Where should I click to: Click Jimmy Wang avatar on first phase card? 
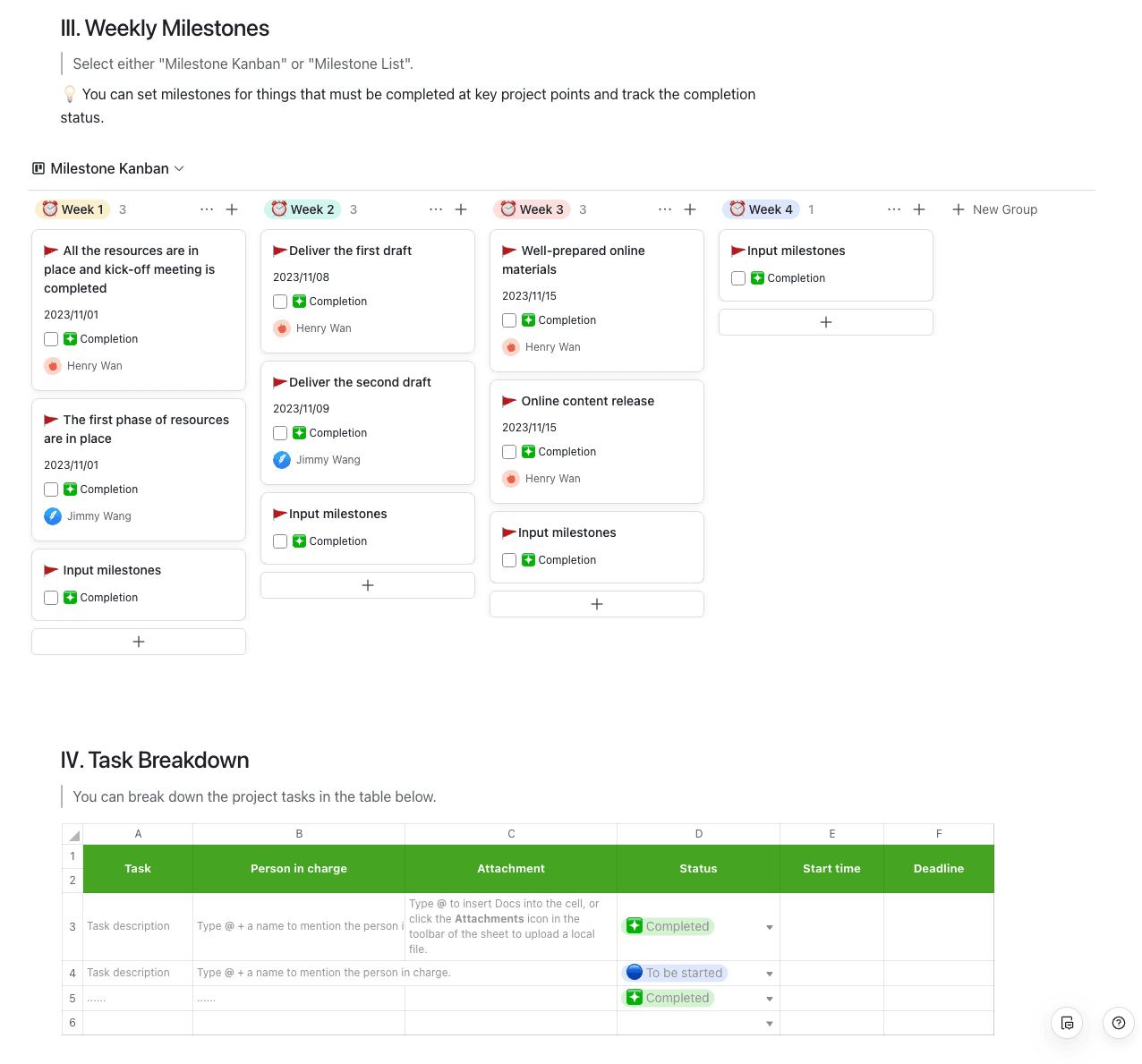[x=53, y=516]
